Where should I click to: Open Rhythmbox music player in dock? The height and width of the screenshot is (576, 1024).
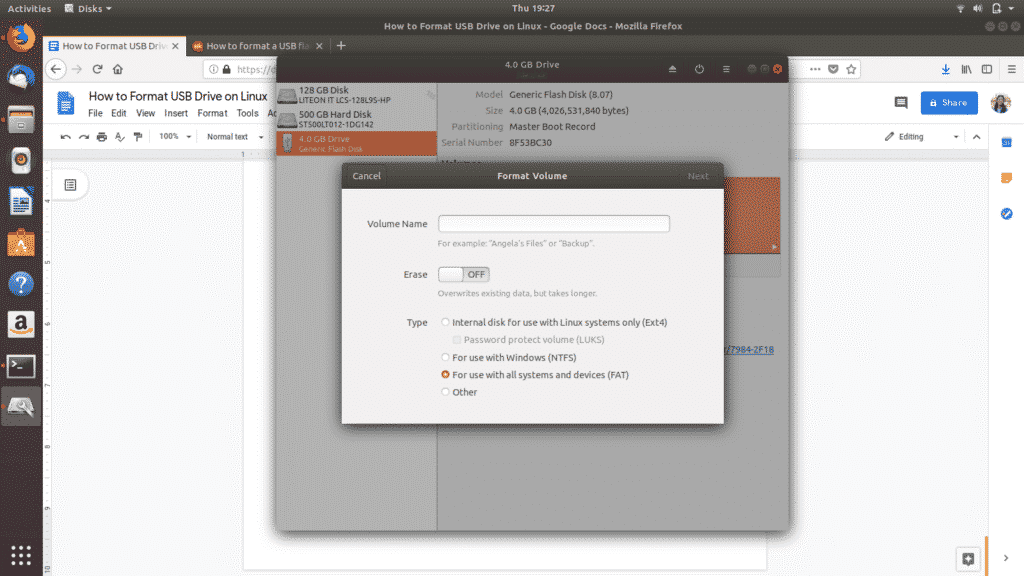click(x=21, y=160)
